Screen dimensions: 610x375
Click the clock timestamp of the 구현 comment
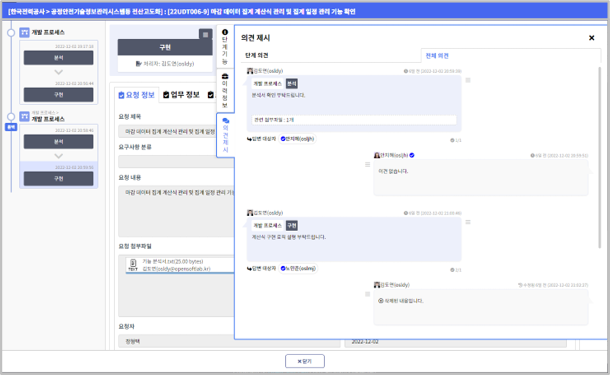[x=432, y=213]
